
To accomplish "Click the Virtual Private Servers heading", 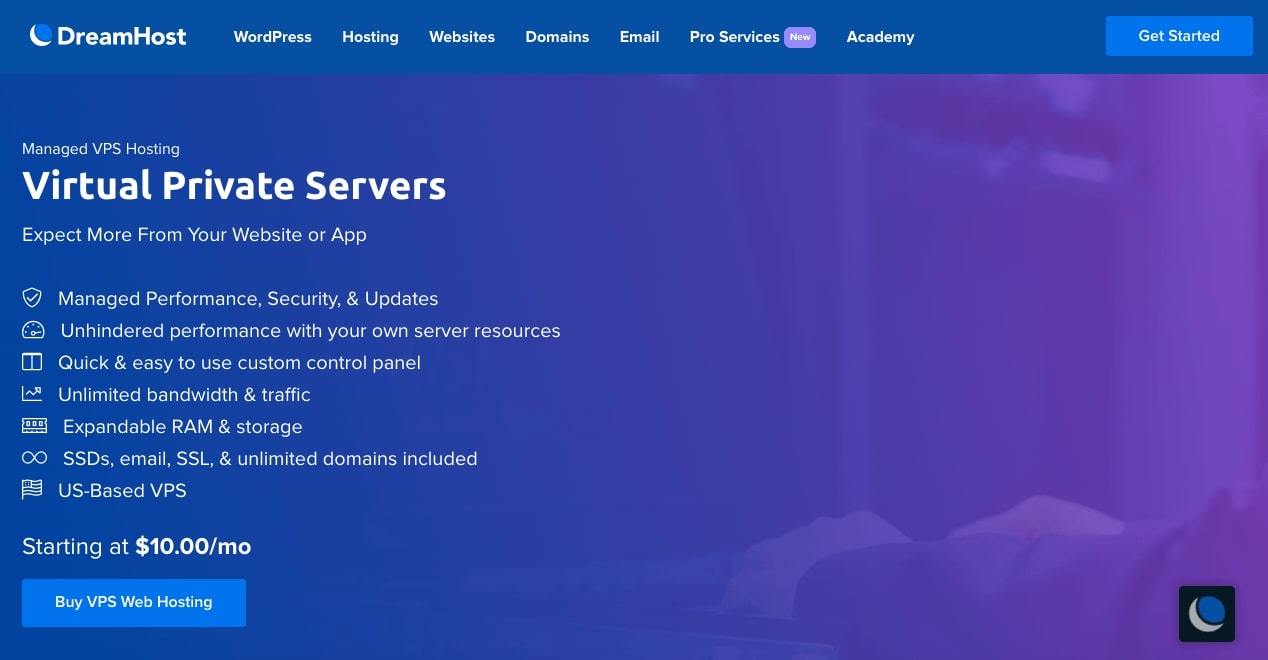I will click(234, 186).
